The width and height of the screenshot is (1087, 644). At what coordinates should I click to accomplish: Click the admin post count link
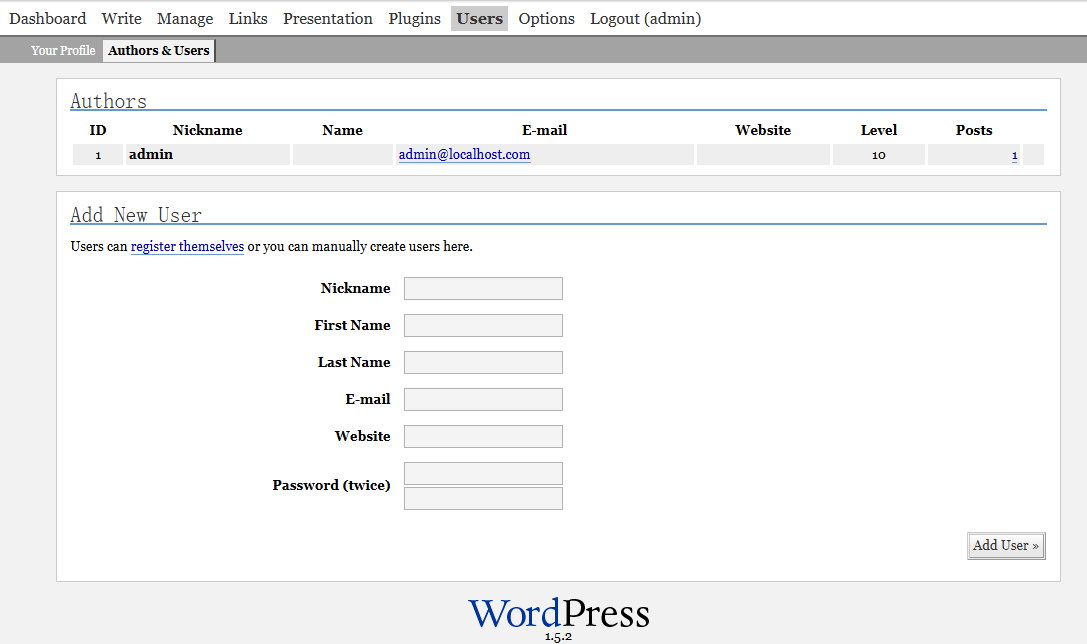click(x=1014, y=155)
